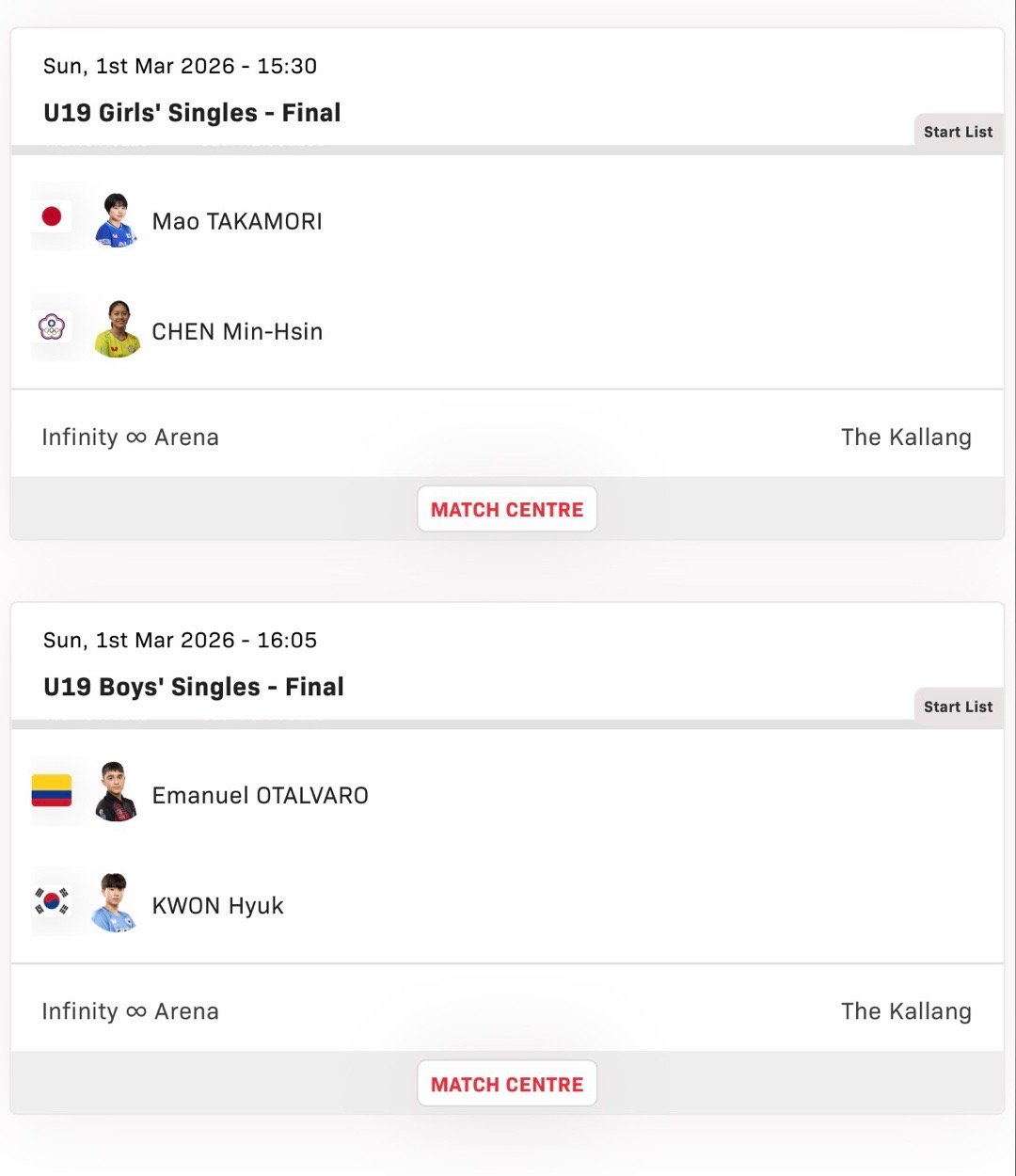The width and height of the screenshot is (1016, 1176).
Task: Open Start List tab for Boys' Final
Action: (x=958, y=707)
